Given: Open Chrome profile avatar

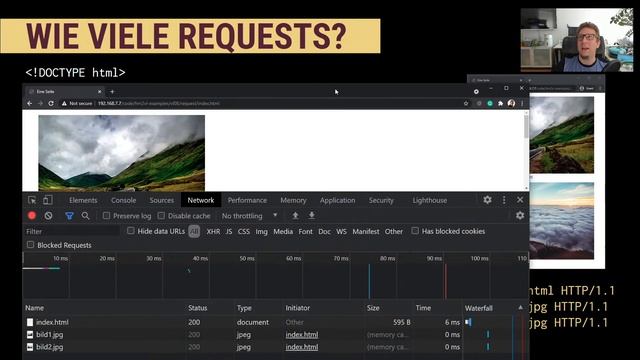Looking at the screenshot, I should (511, 103).
